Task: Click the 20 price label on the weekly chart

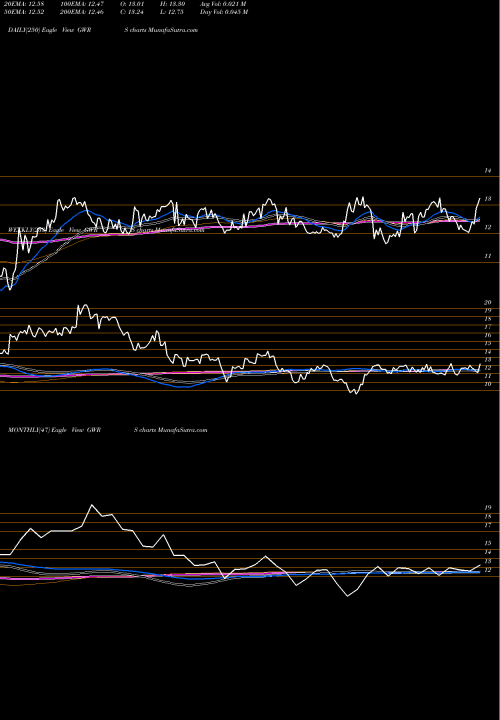Action: pos(488,303)
